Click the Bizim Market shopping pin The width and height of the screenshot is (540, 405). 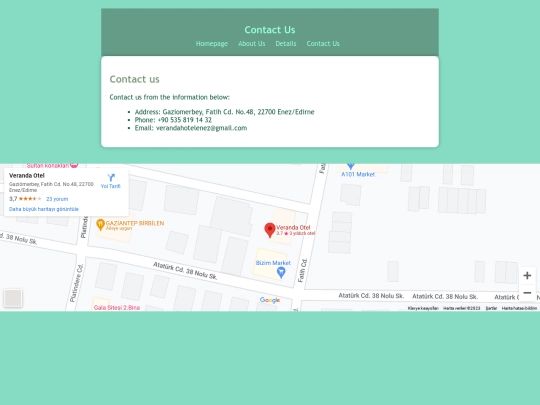[x=281, y=272]
